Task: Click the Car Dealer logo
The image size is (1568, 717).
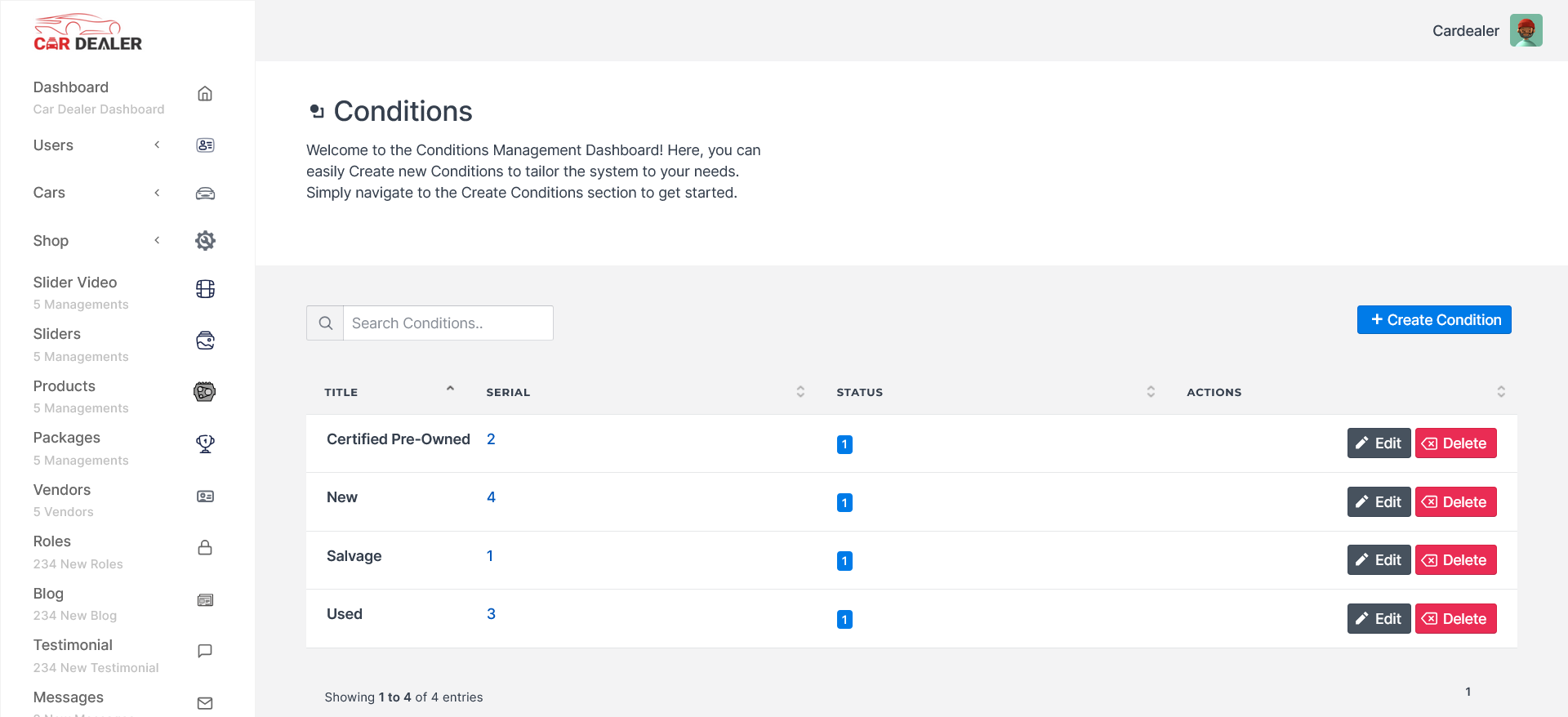Action: point(87,33)
